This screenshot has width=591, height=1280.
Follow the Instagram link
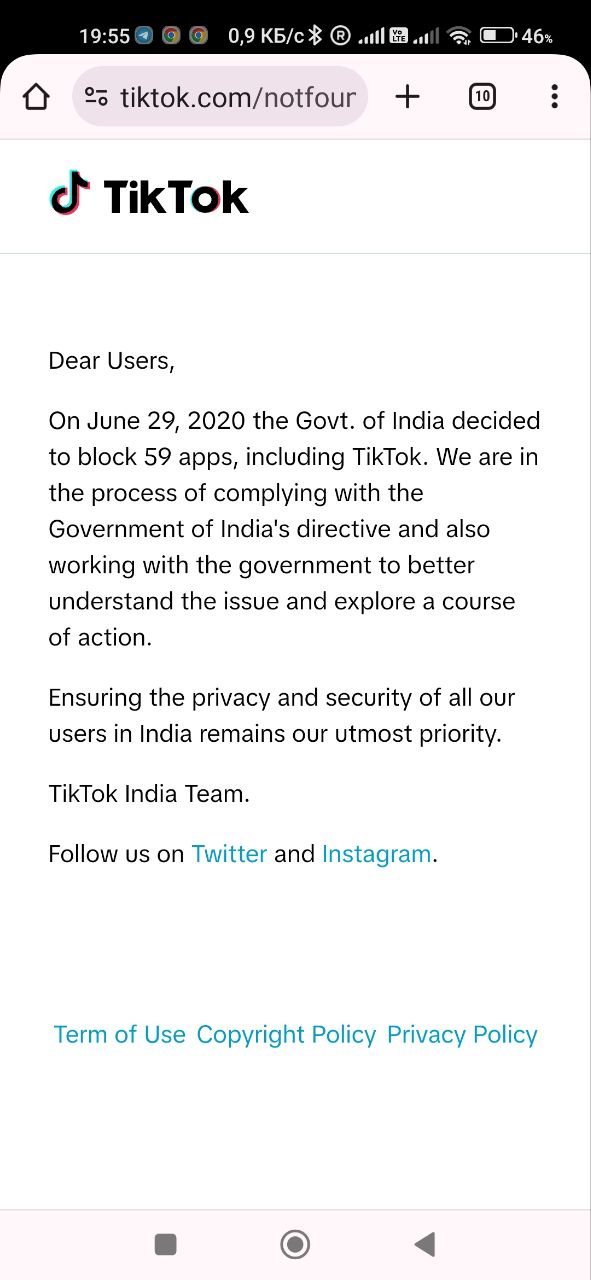376,854
